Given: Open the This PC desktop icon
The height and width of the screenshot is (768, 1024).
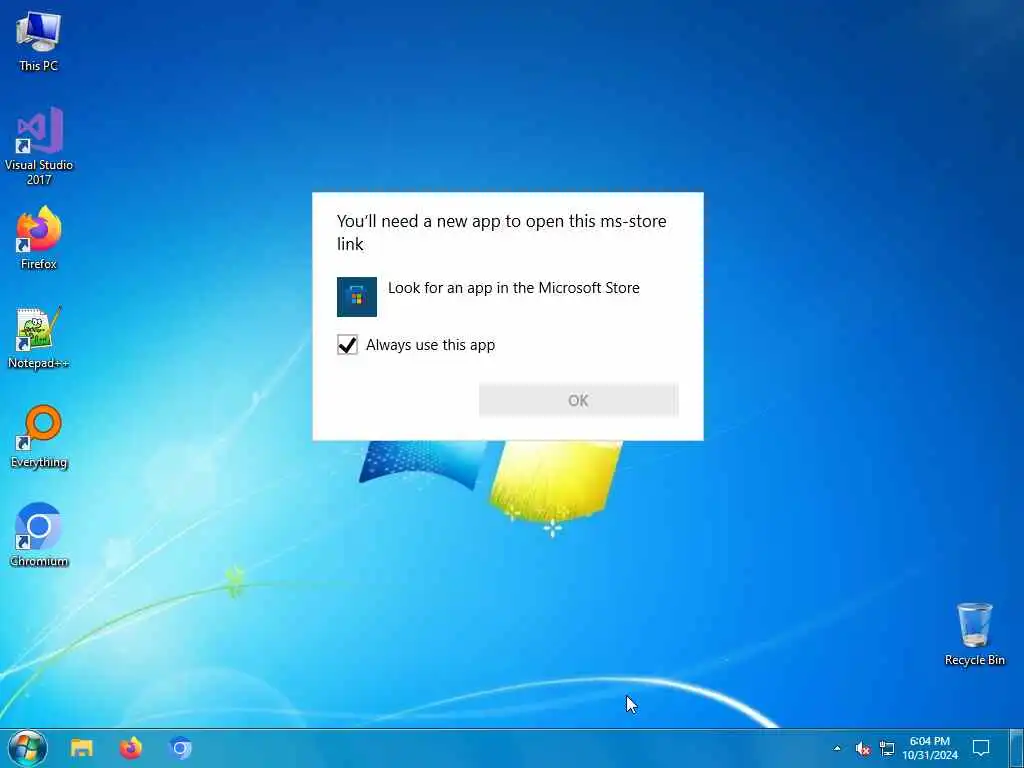Looking at the screenshot, I should click(39, 40).
